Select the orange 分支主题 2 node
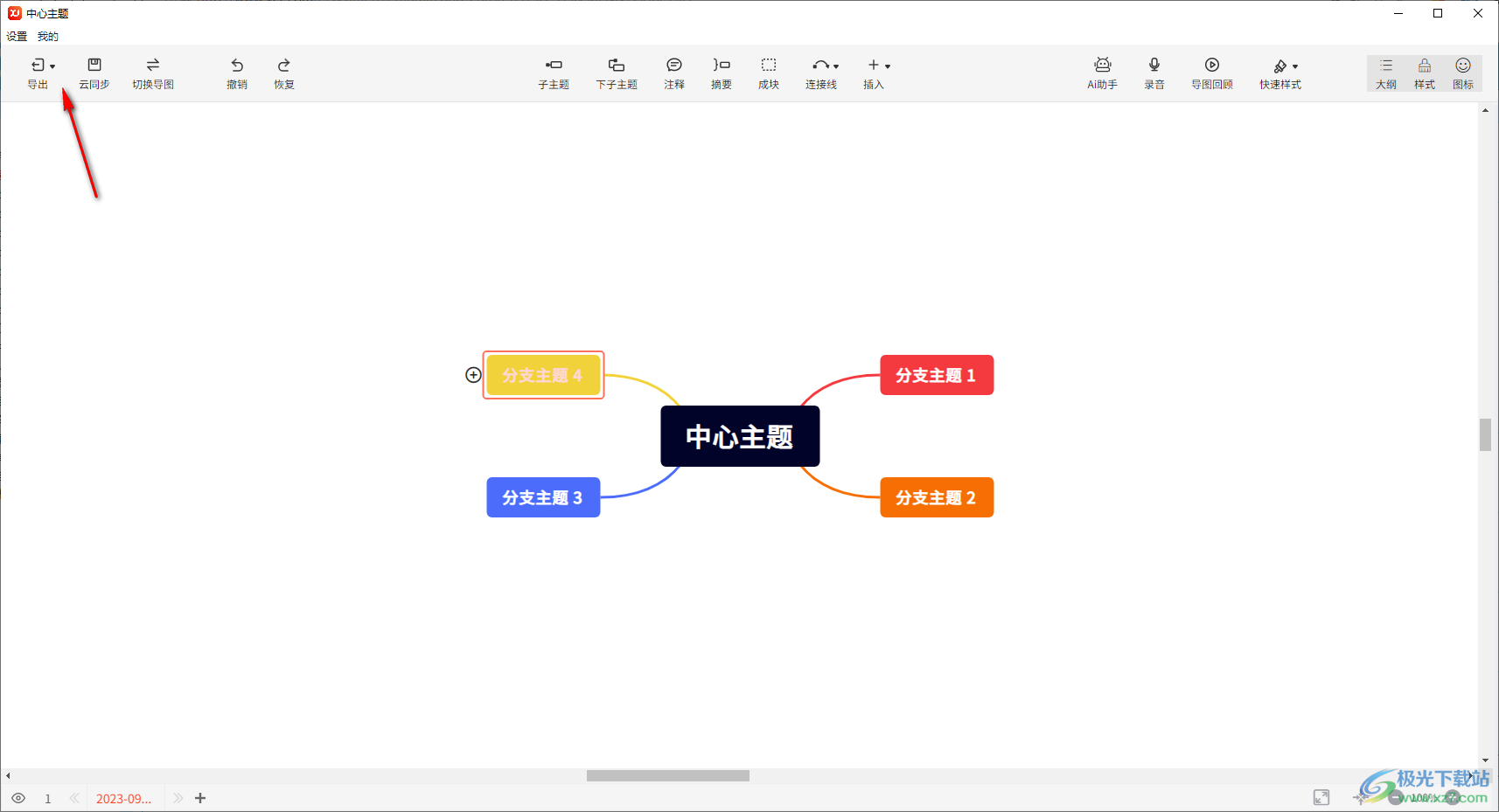 (x=937, y=497)
